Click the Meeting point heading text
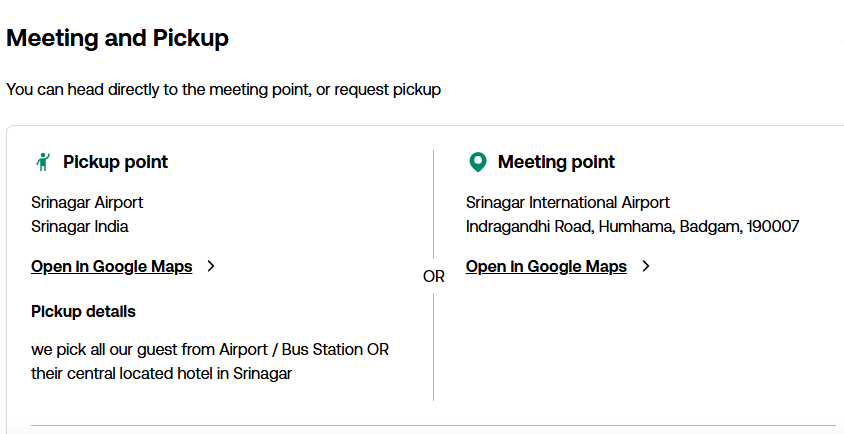844x434 pixels. 556,162
